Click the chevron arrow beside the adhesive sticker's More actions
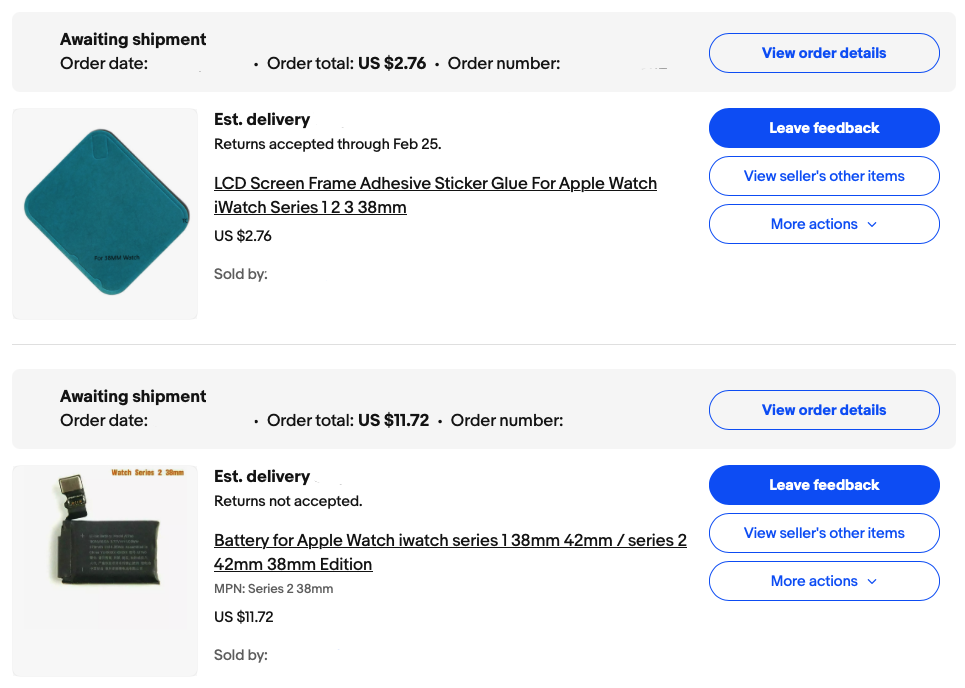 [x=872, y=224]
